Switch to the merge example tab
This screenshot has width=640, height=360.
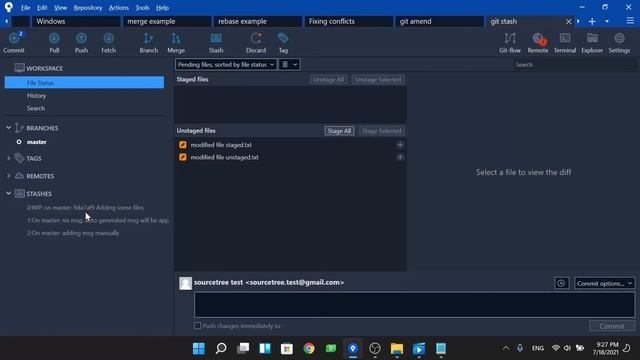pos(167,21)
